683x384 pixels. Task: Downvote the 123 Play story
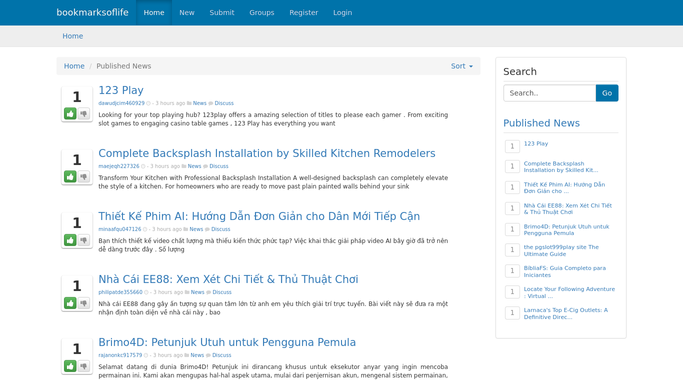click(84, 114)
